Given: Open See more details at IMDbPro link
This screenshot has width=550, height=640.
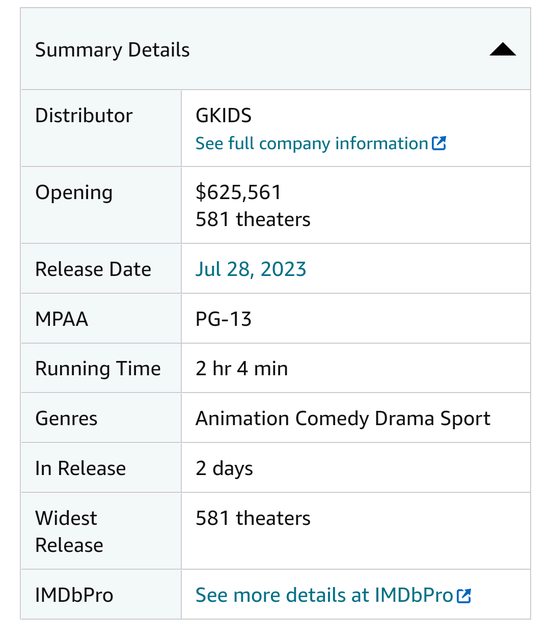Looking at the screenshot, I should 324,595.
